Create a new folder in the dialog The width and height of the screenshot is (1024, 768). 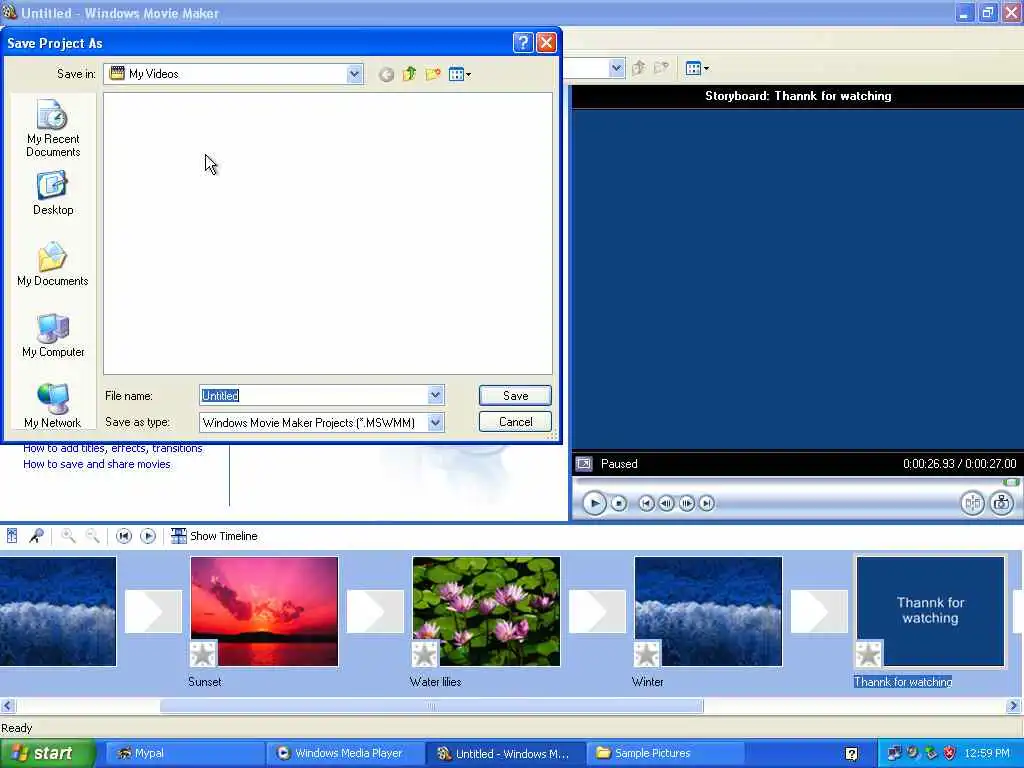(432, 74)
